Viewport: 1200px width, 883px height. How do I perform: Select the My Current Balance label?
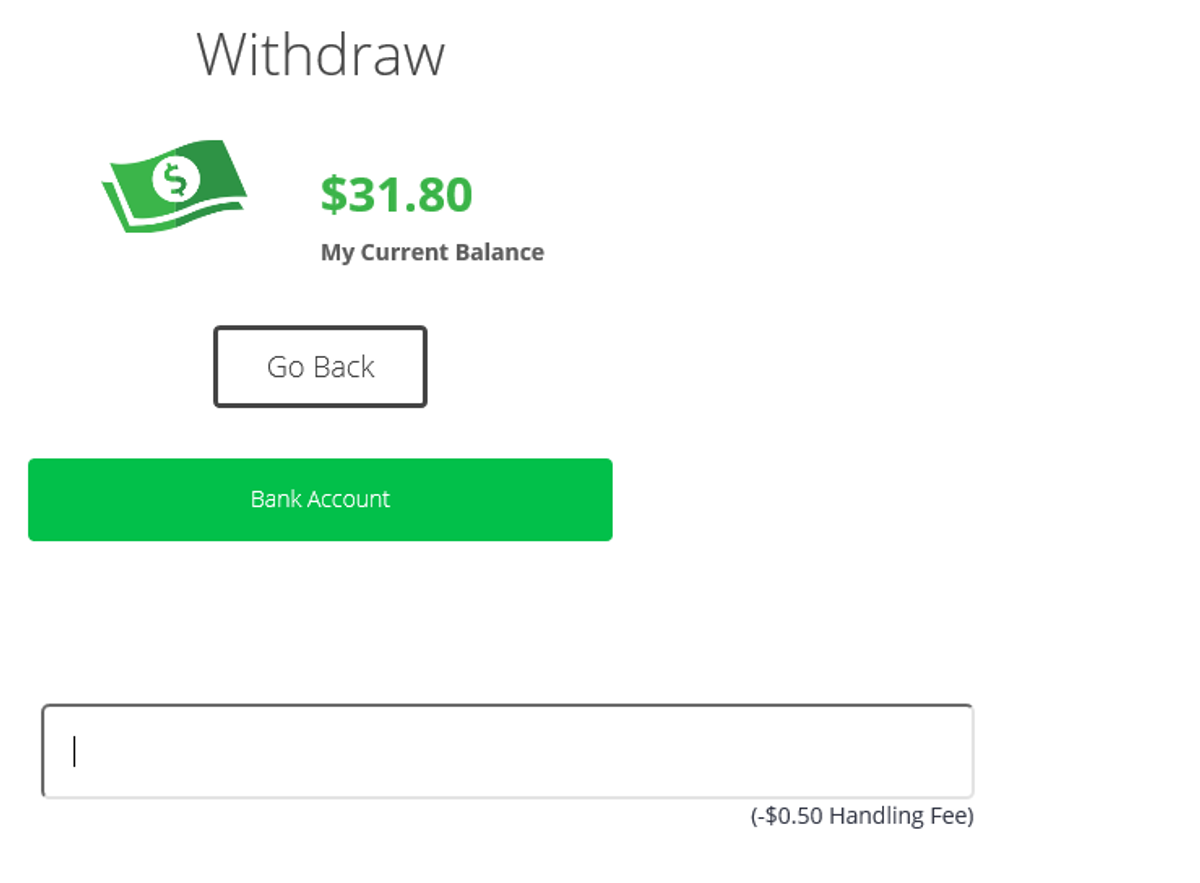[x=432, y=252]
